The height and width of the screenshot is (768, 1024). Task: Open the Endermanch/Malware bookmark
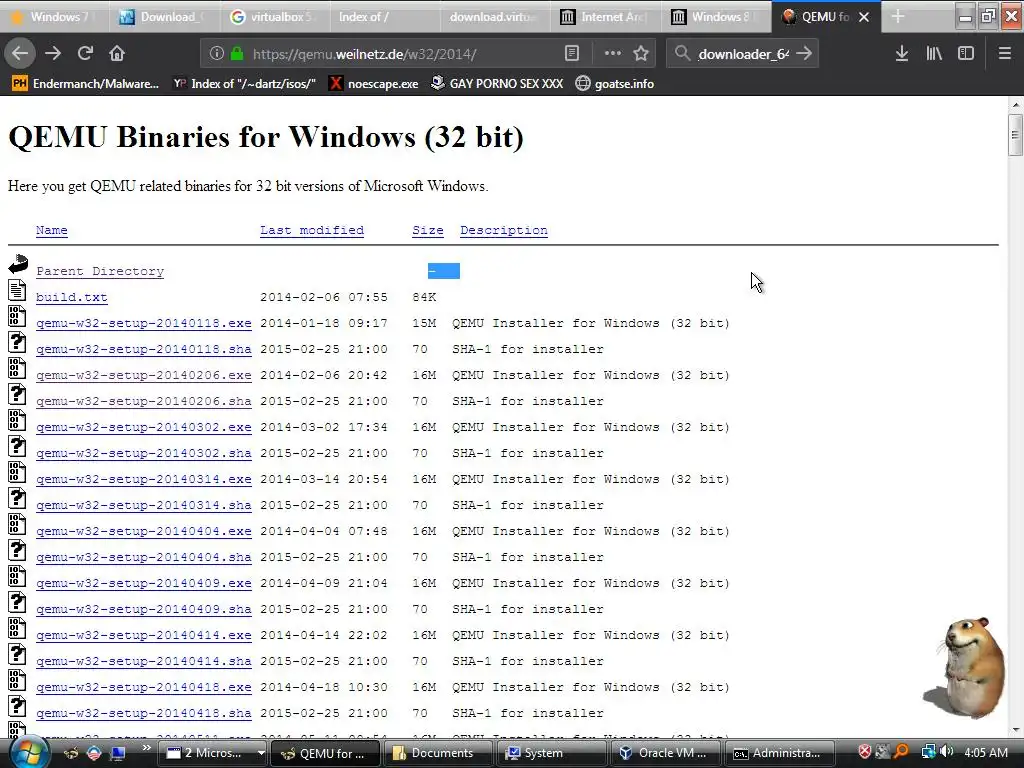[x=86, y=84]
